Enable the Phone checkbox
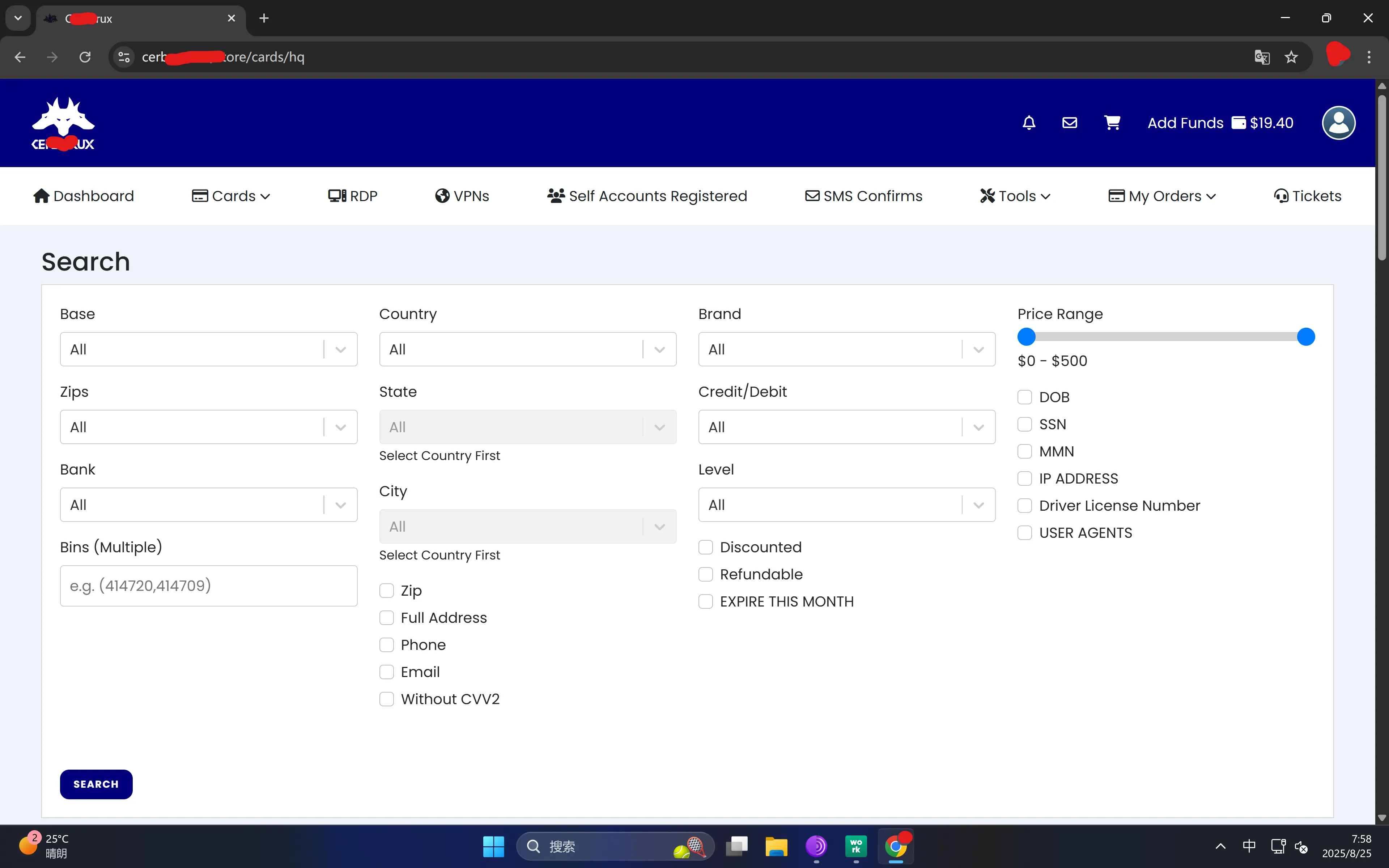Screen dimensions: 1389x868 pos(386,645)
